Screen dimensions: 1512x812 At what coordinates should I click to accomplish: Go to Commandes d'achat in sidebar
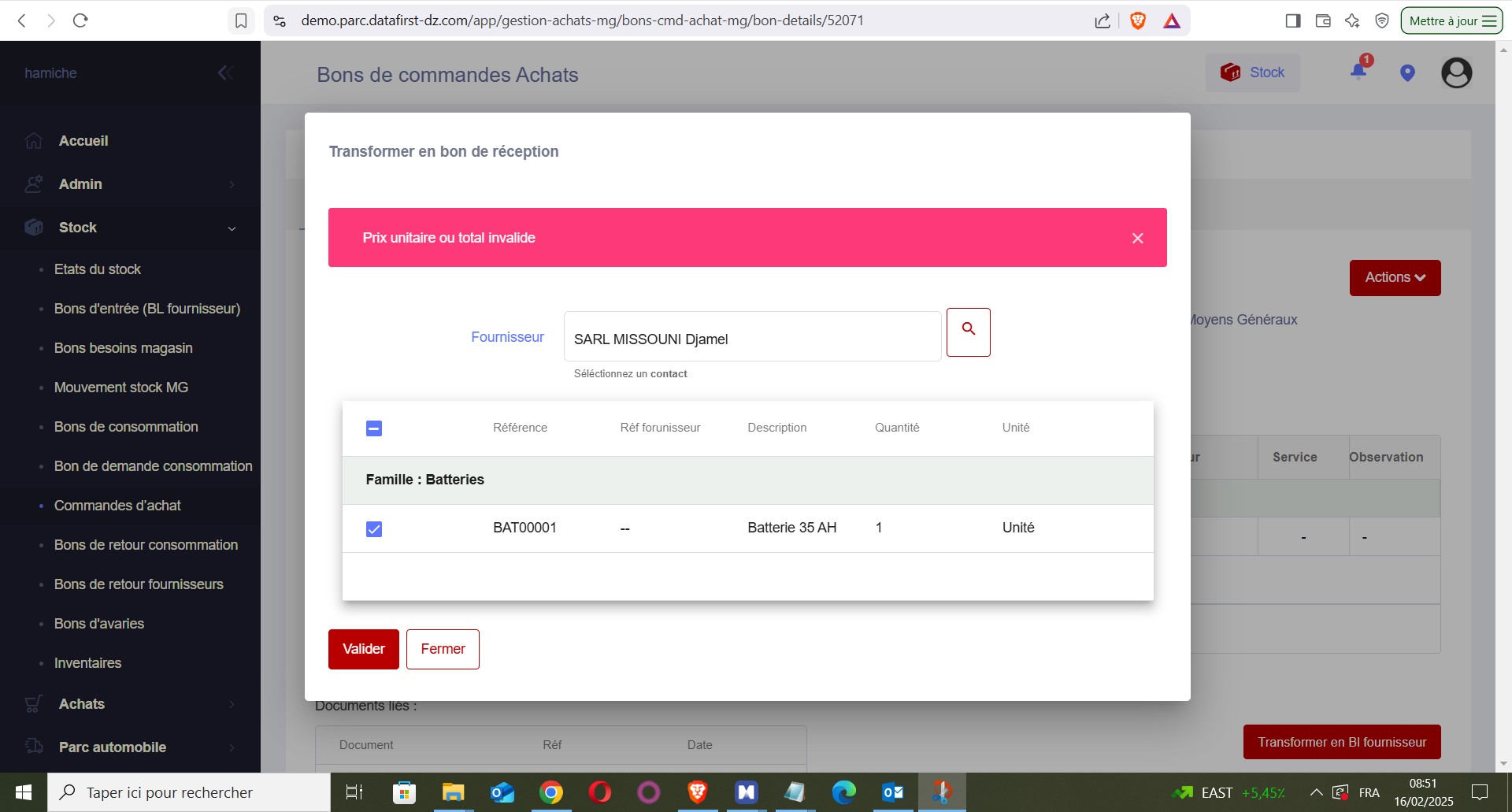(x=117, y=506)
